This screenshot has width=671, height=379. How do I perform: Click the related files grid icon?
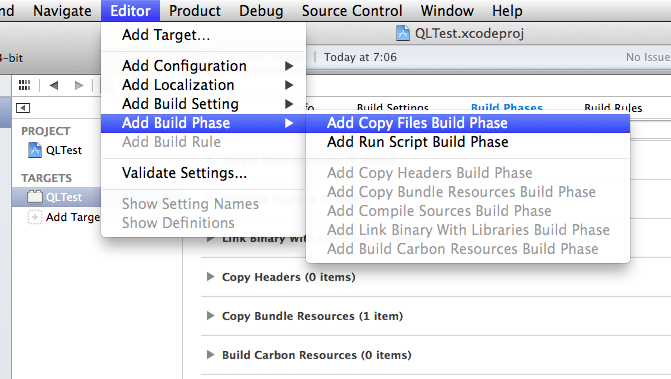pyautogui.click(x=24, y=85)
